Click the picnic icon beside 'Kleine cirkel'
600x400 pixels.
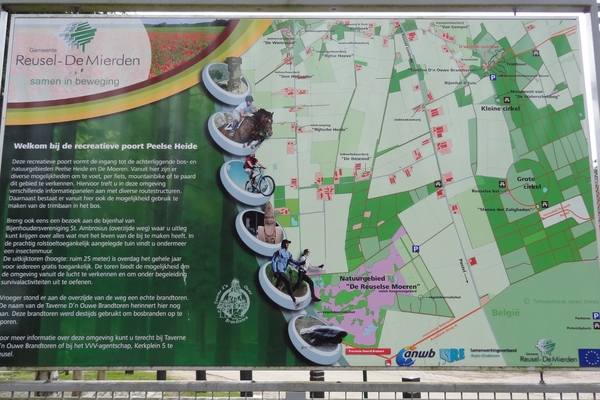coord(506,99)
